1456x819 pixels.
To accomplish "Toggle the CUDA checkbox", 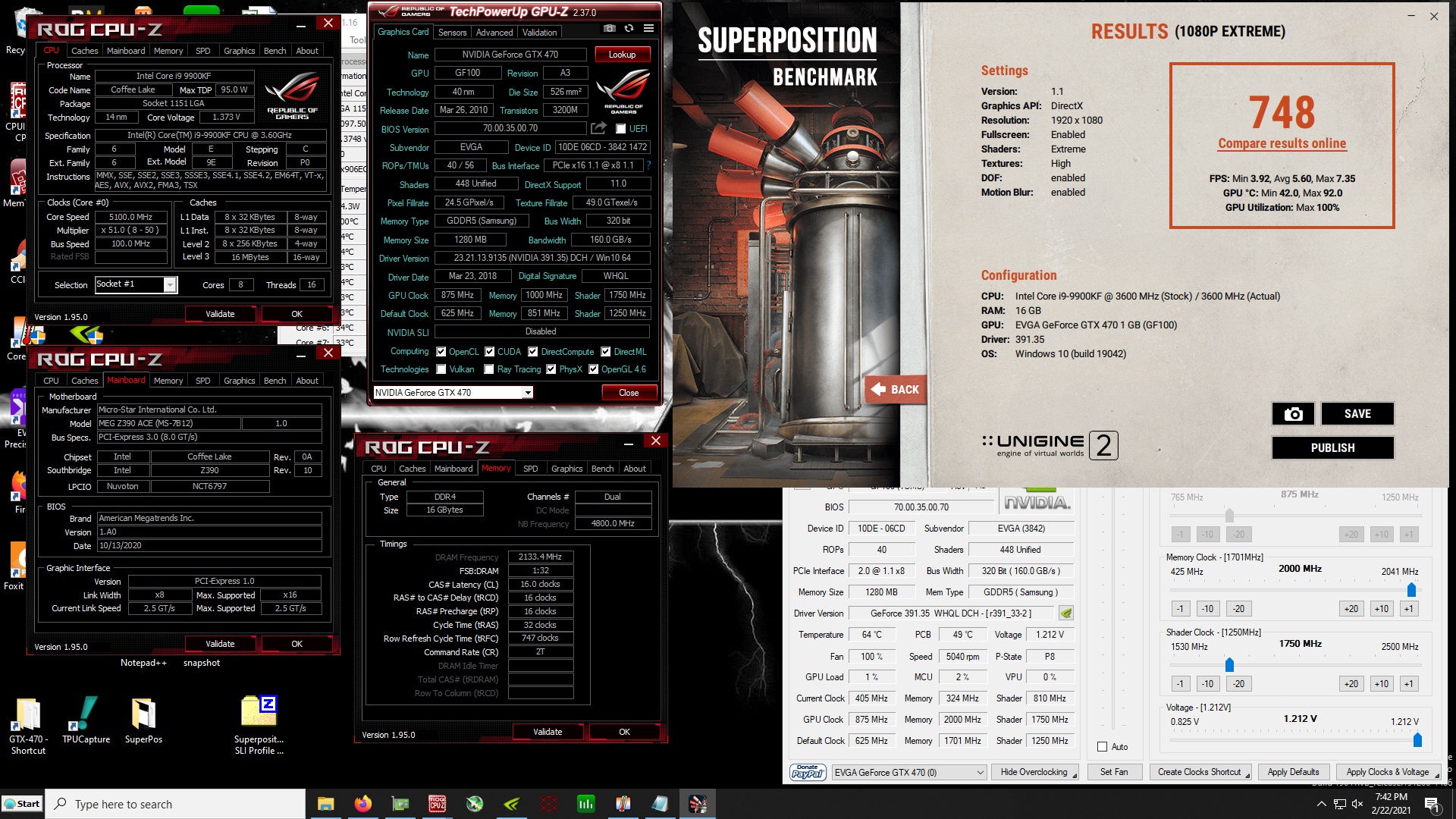I will [x=490, y=352].
